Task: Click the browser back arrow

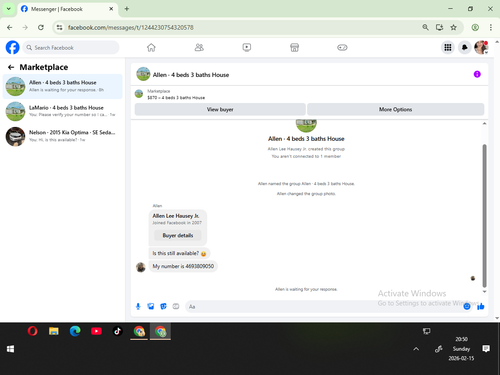Action: (10, 27)
